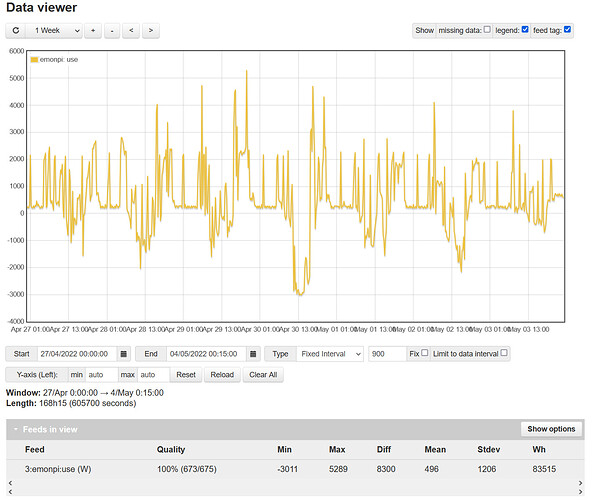The width and height of the screenshot is (593, 500).
Task: Click the Y-axis max input field
Action: tap(153, 375)
